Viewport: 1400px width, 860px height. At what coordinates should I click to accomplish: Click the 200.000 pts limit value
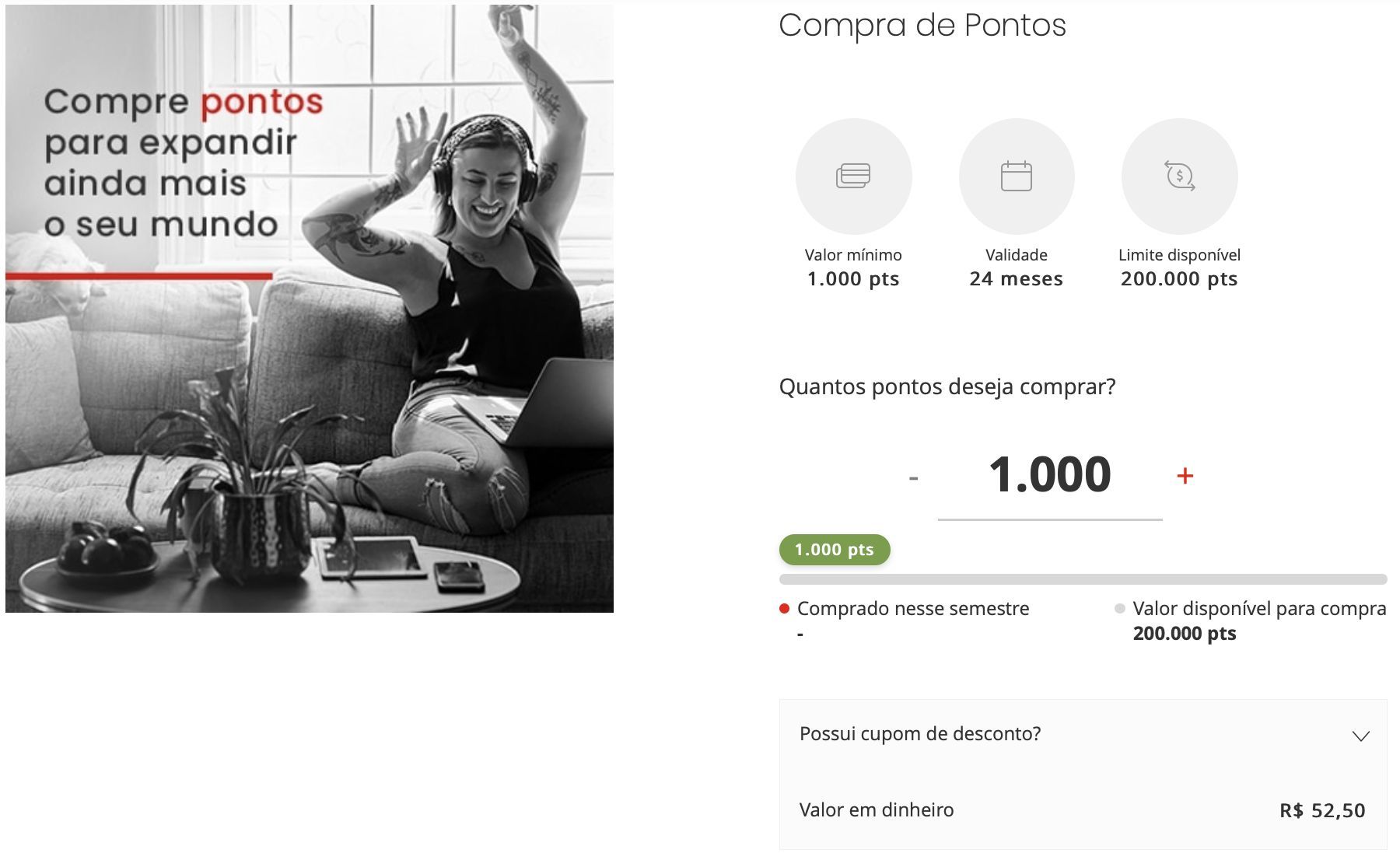tap(1179, 278)
